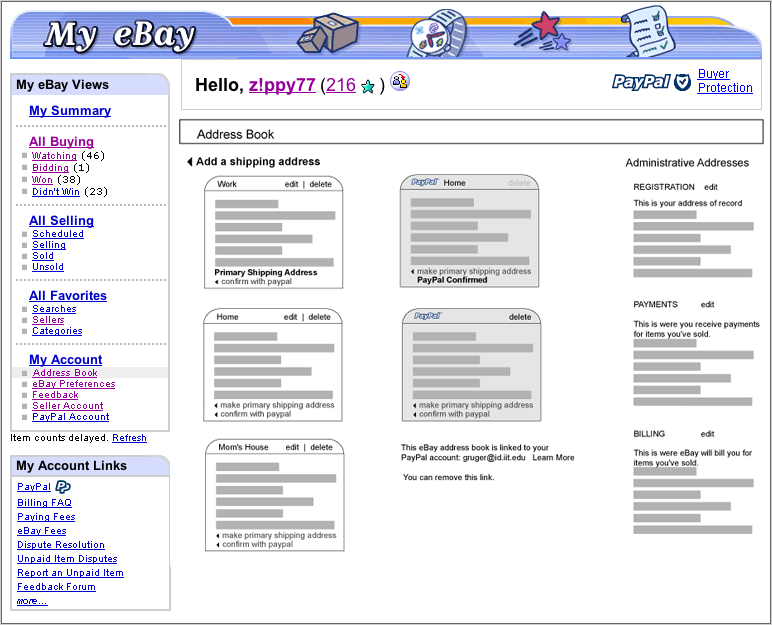Open All Favorites section
The height and width of the screenshot is (625, 772).
pos(68,296)
